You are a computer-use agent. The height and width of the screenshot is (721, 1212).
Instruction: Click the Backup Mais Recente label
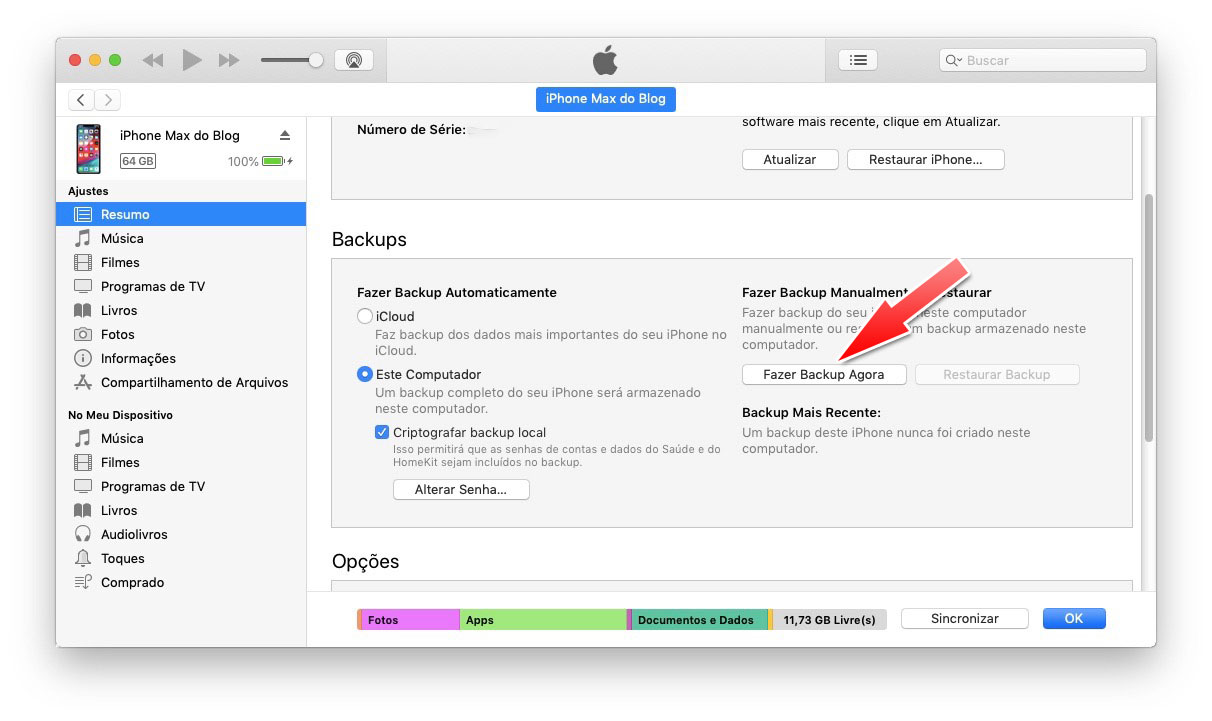[x=811, y=412]
